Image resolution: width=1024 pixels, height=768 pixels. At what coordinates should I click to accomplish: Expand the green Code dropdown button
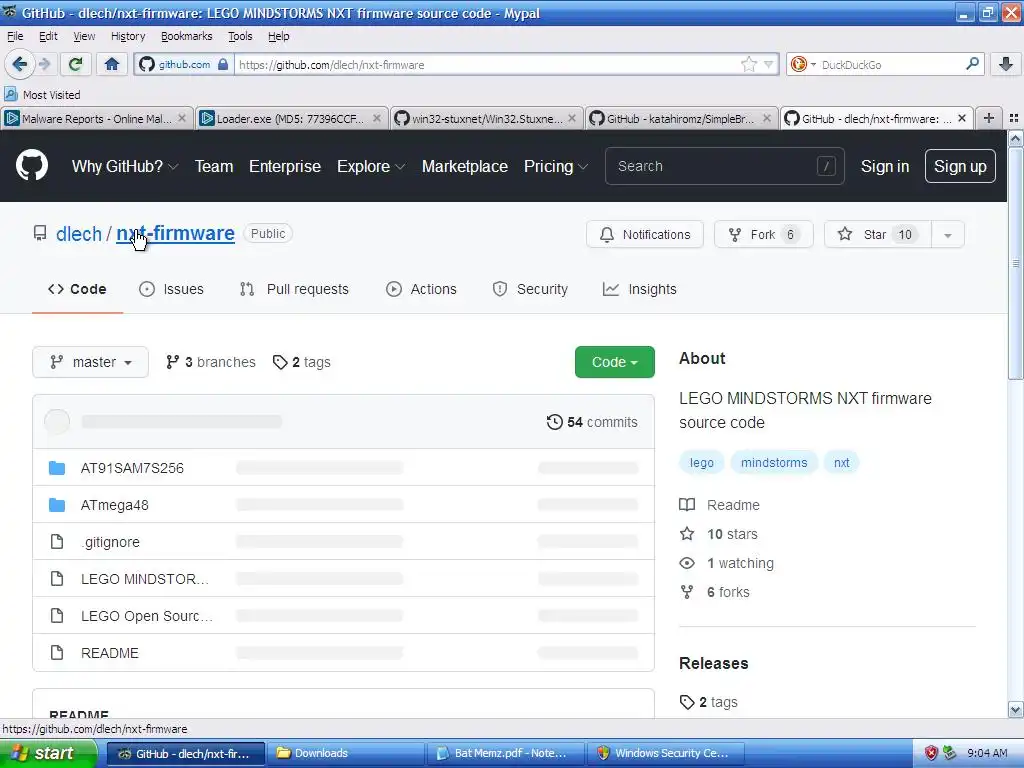click(x=615, y=362)
